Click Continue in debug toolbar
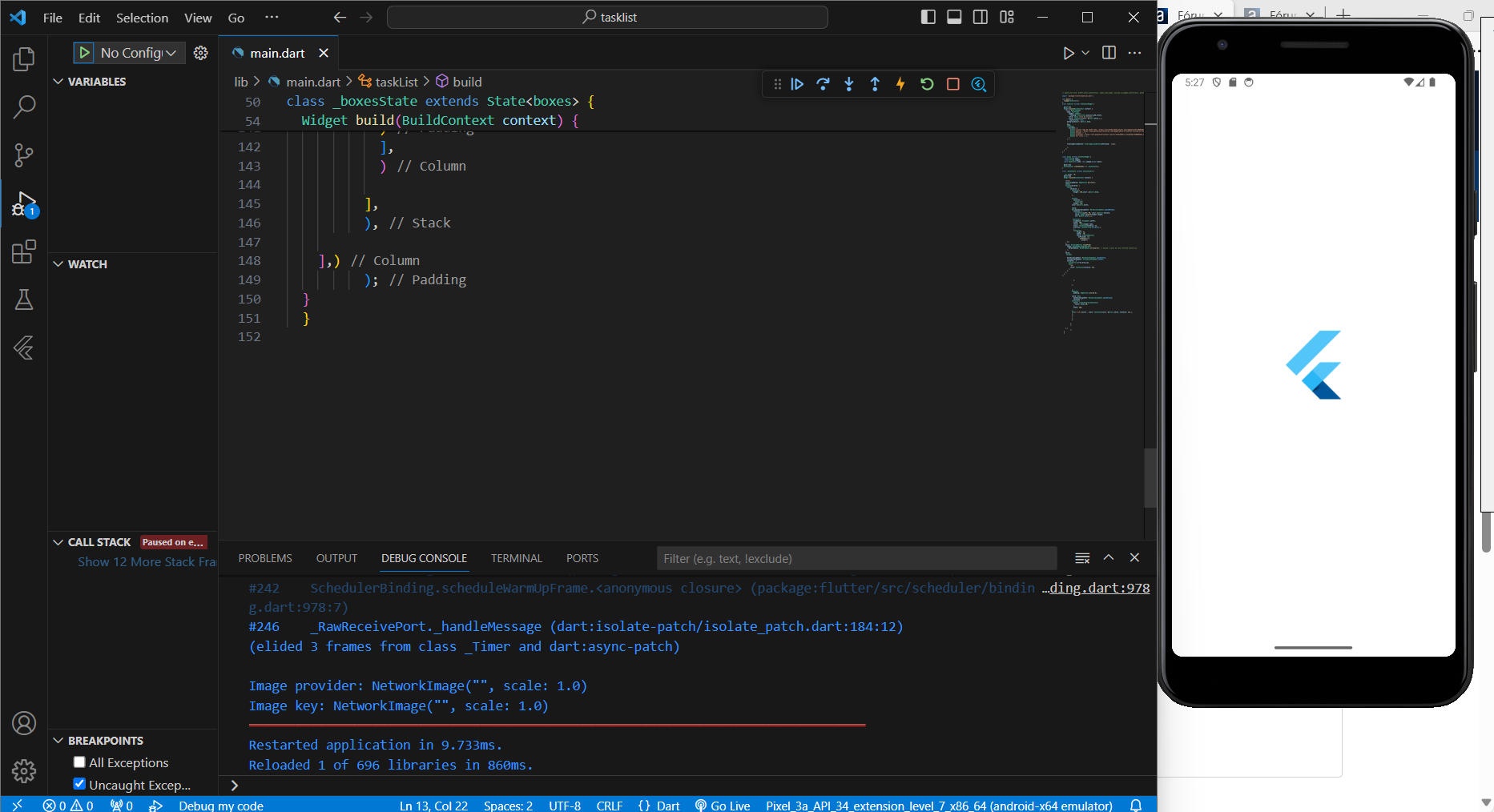This screenshot has height=812, width=1494. (x=797, y=84)
